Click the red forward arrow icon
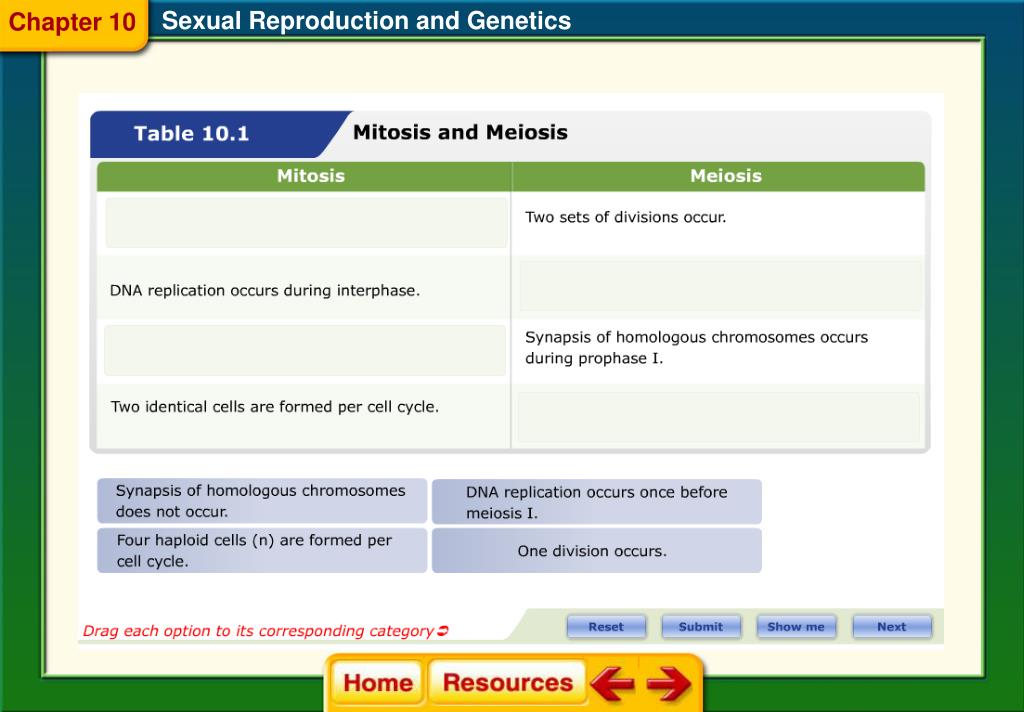 (x=669, y=683)
